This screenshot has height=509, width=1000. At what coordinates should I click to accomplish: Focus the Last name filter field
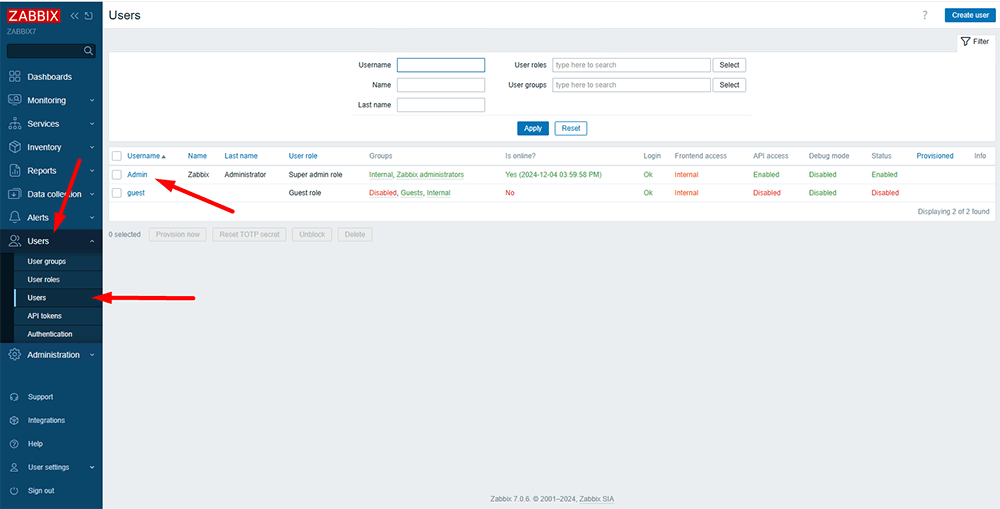(x=441, y=105)
